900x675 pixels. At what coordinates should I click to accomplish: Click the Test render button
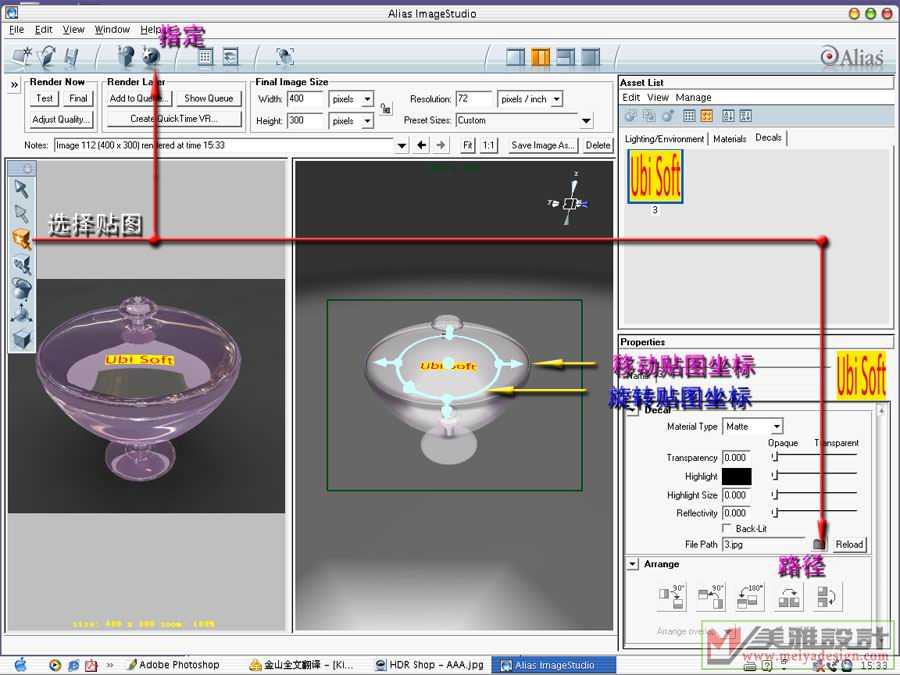click(44, 98)
